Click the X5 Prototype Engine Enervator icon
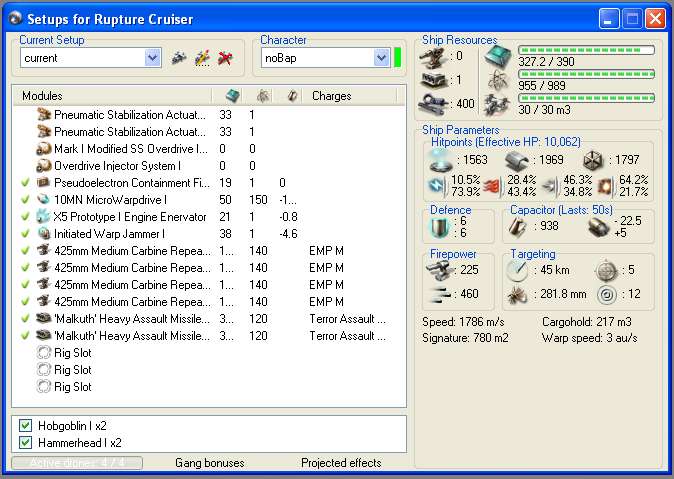The width and height of the screenshot is (674, 479). 44,216
